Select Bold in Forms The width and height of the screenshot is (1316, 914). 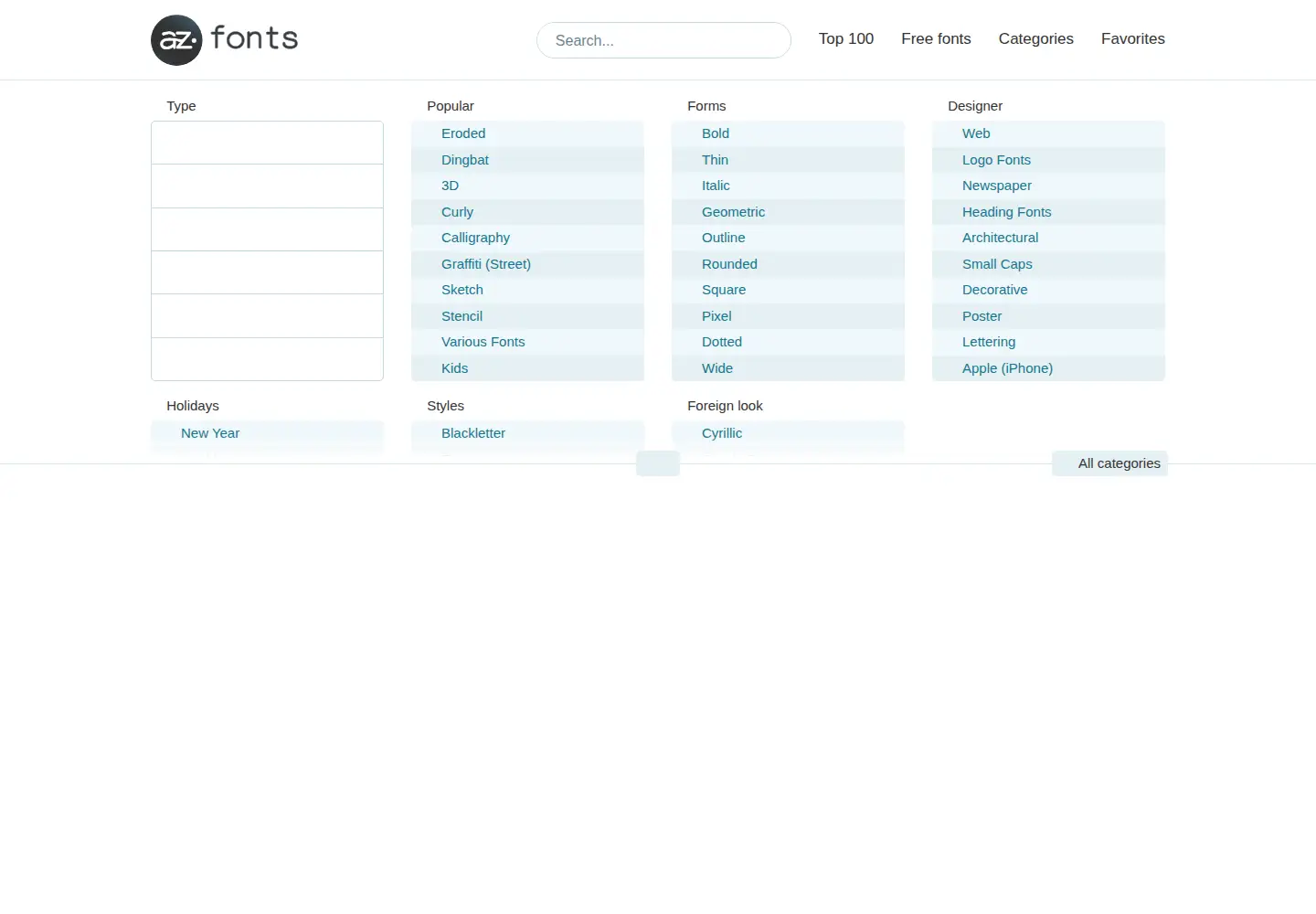(x=788, y=133)
